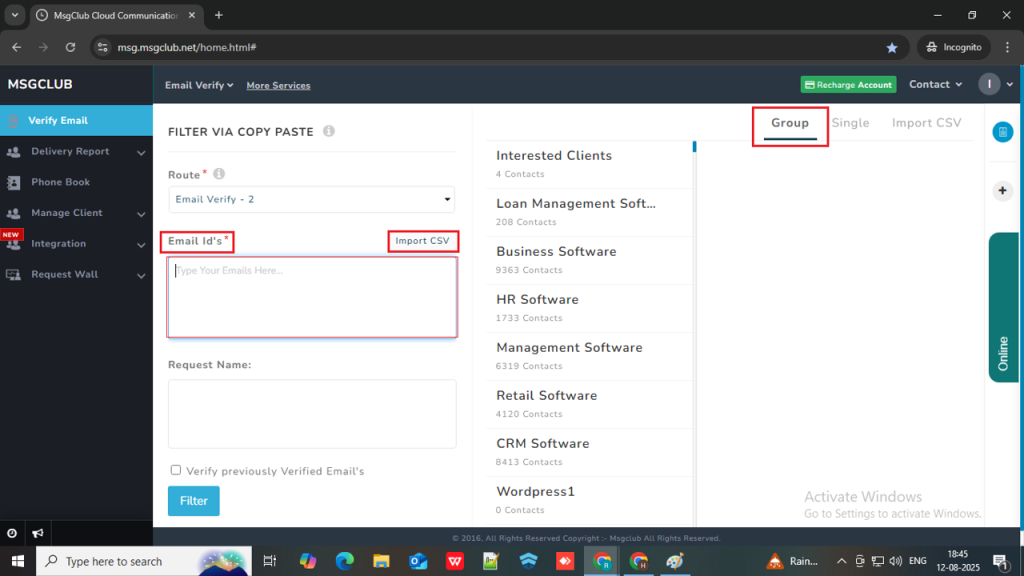Click the Integration sidebar icon
This screenshot has height=576, width=1024.
13,245
